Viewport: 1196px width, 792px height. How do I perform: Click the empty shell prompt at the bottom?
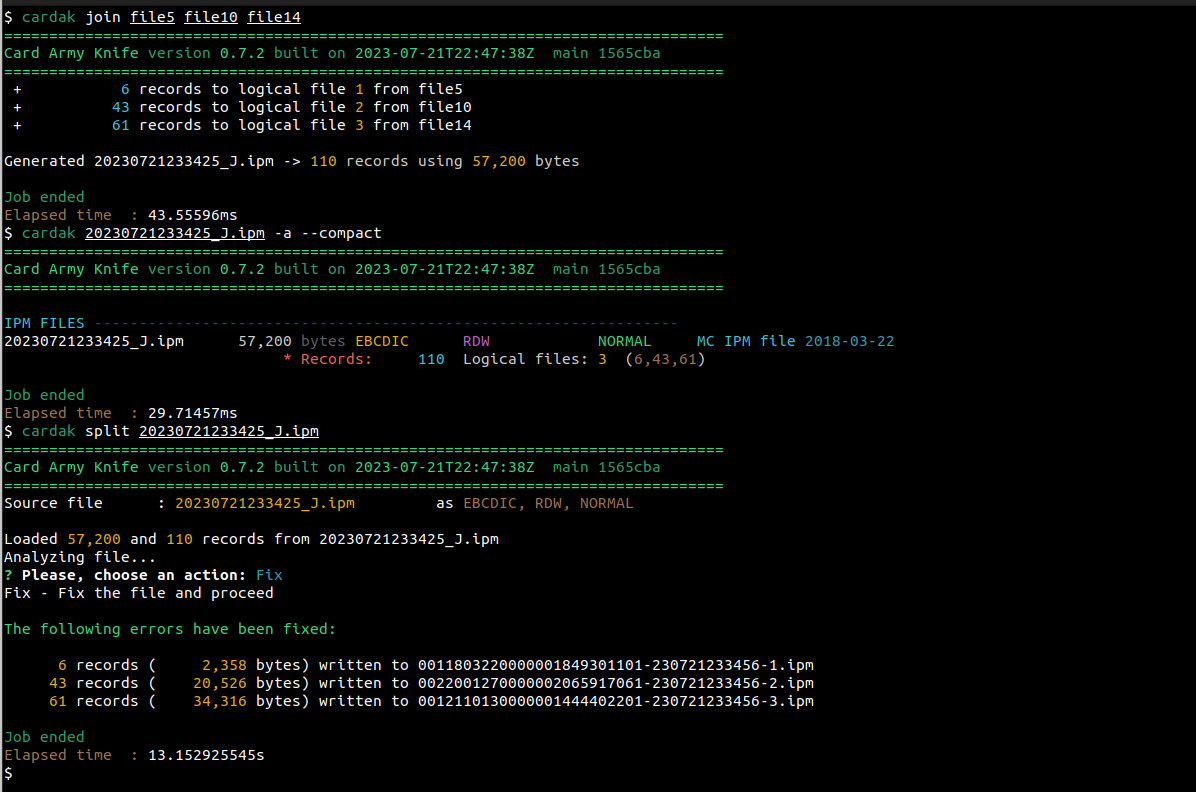click(9, 773)
